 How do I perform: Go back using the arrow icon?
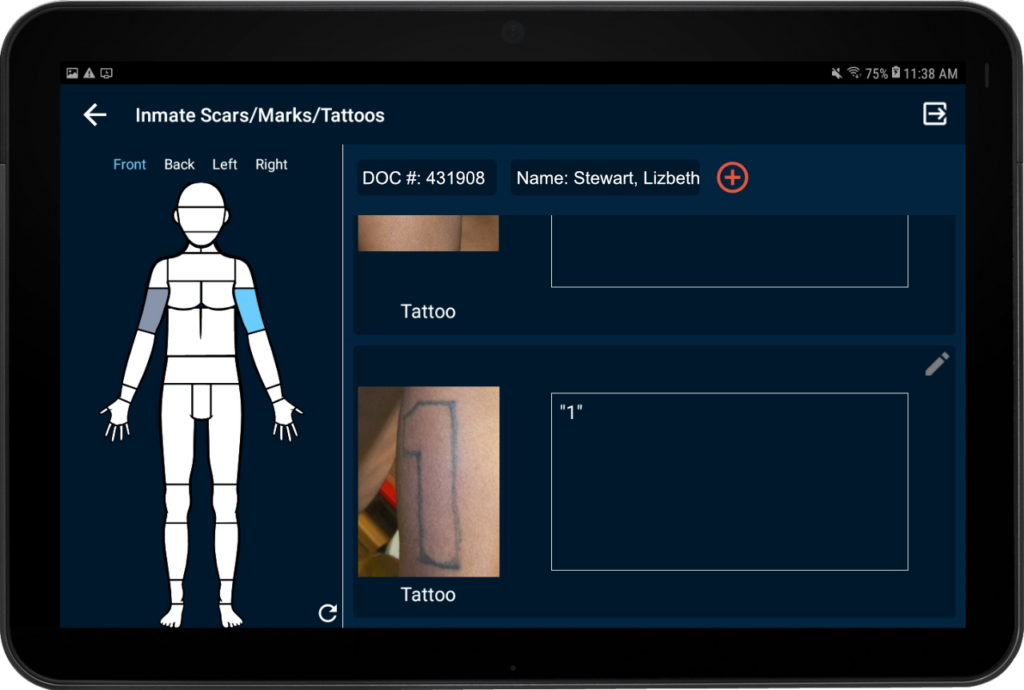click(95, 115)
